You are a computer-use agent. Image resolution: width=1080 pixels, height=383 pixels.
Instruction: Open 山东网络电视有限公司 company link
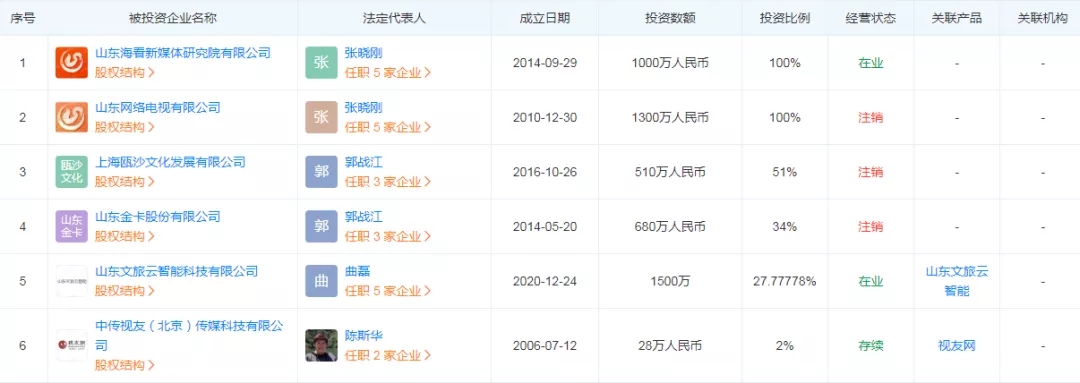tap(158, 107)
